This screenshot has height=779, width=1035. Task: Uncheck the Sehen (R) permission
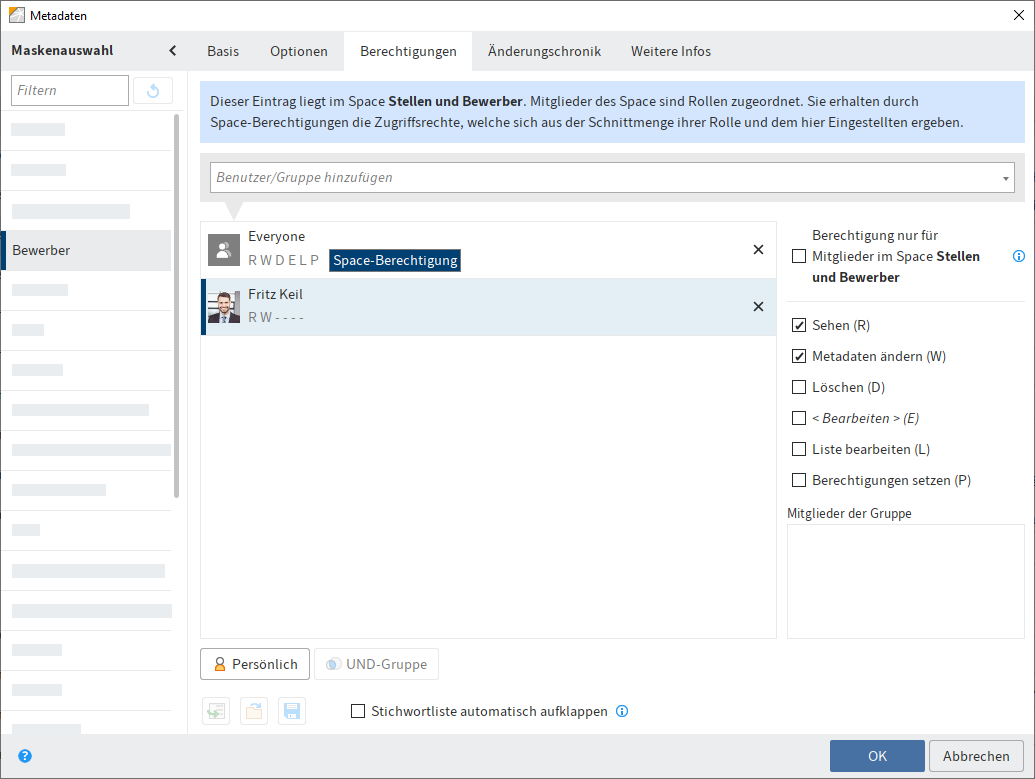point(799,325)
